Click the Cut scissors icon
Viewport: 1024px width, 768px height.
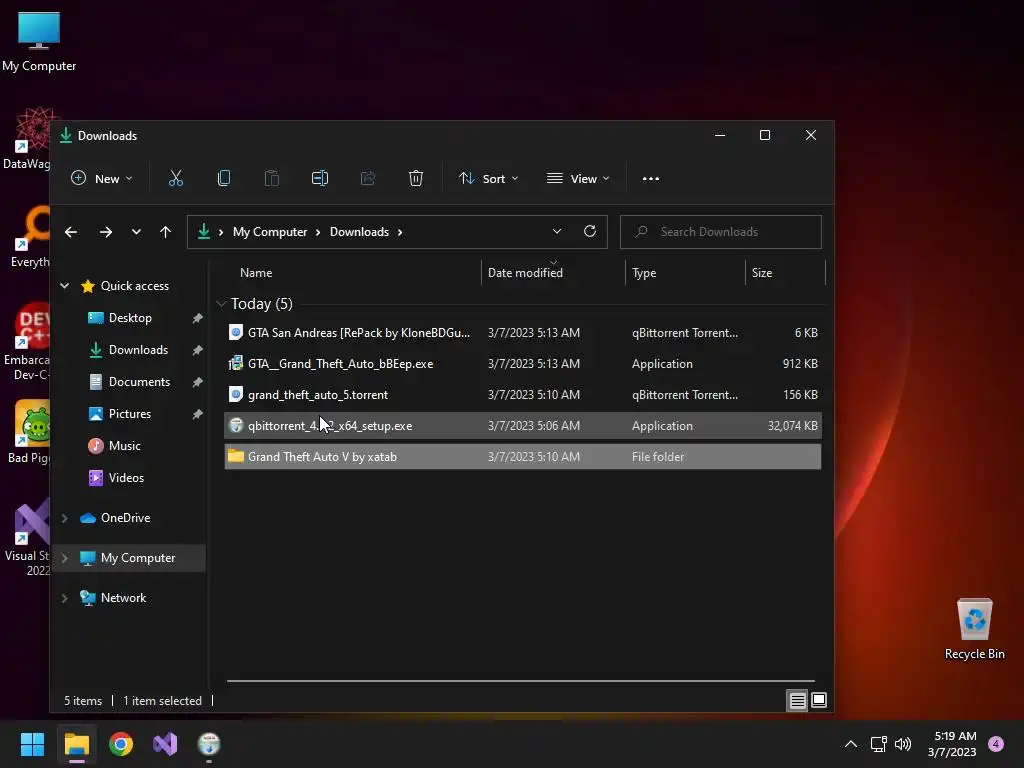176,178
